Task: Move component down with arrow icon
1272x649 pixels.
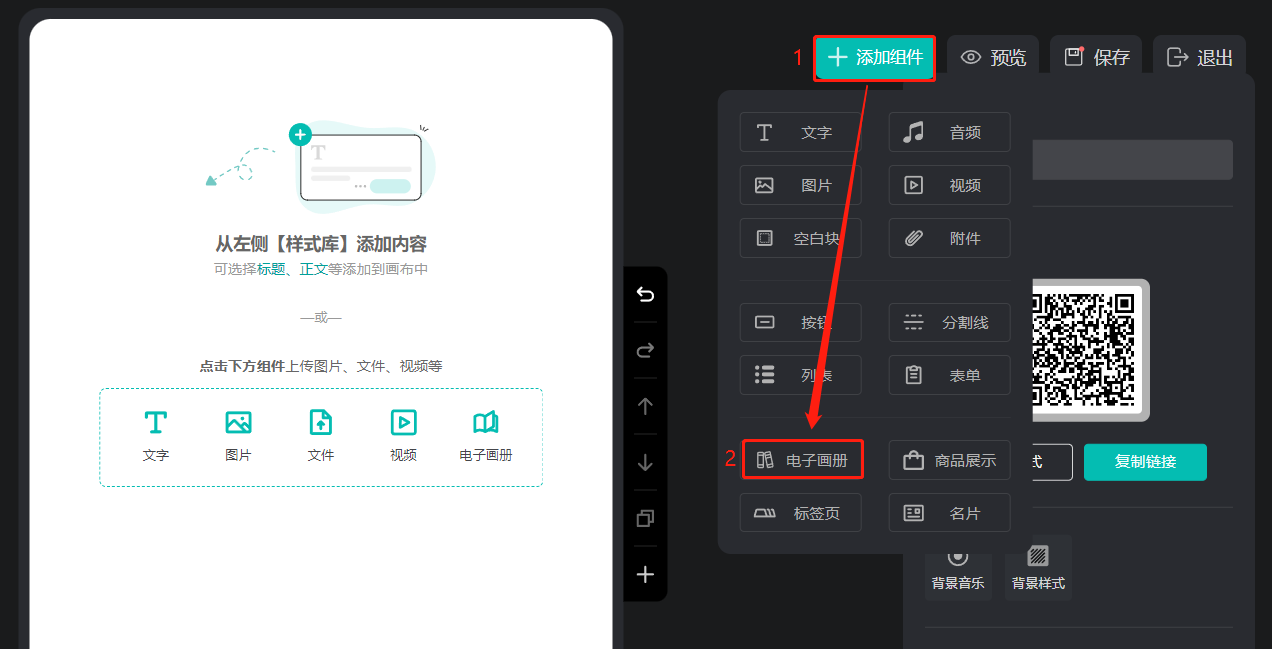Action: click(x=645, y=462)
